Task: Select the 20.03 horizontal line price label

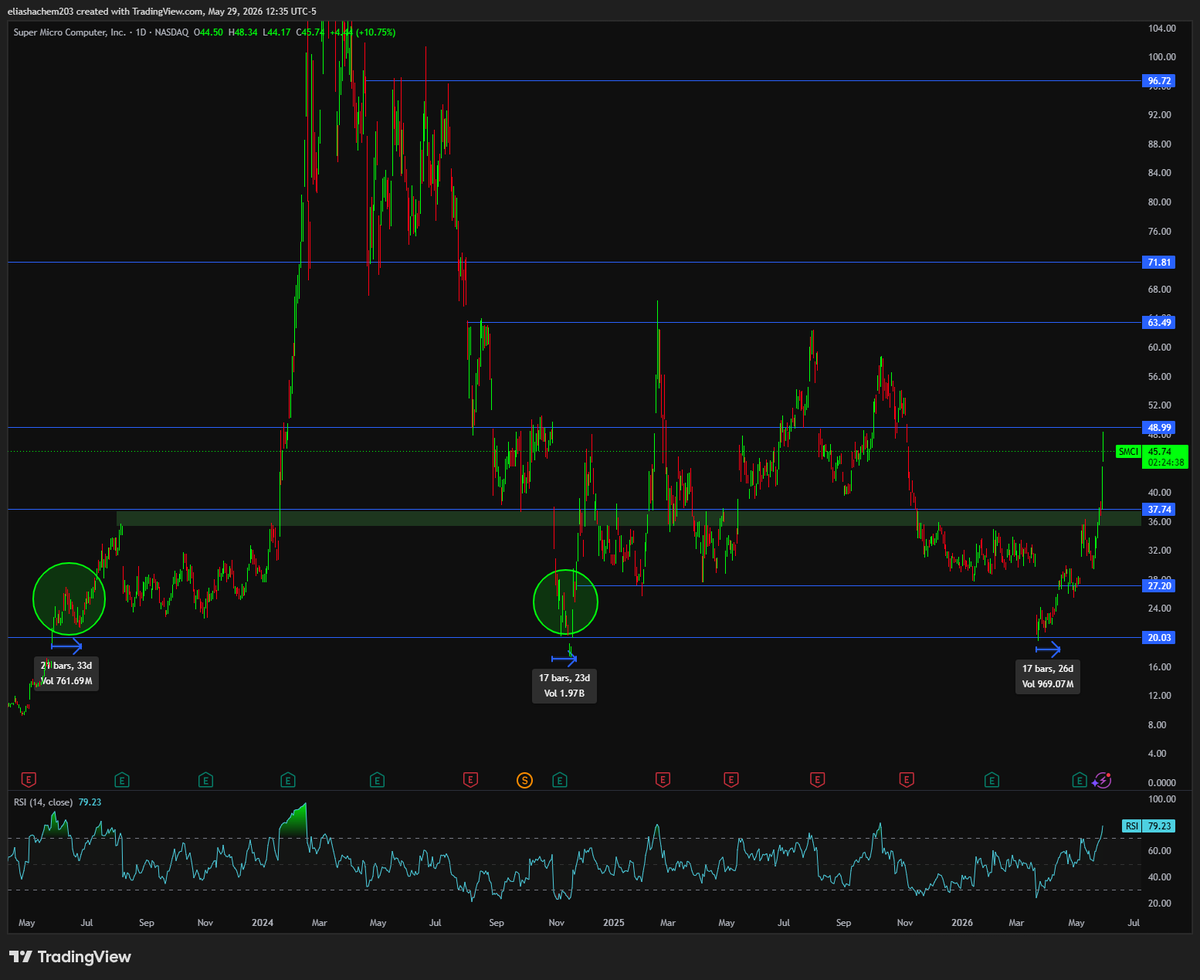Action: pos(1160,637)
